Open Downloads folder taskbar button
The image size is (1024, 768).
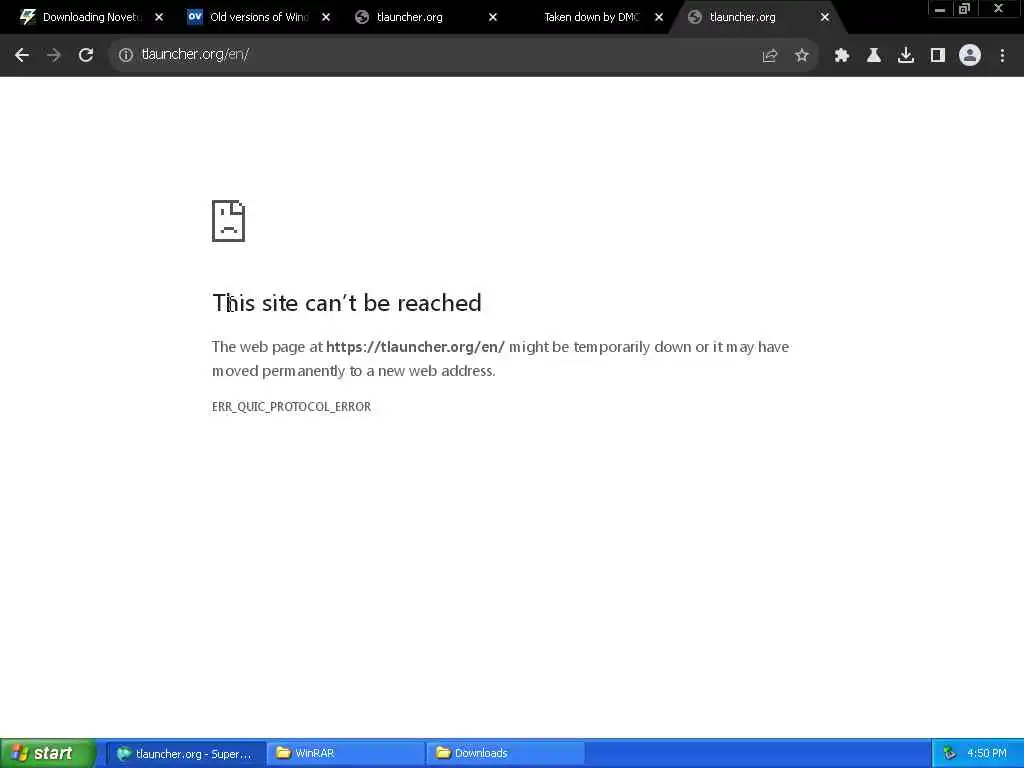click(x=505, y=754)
